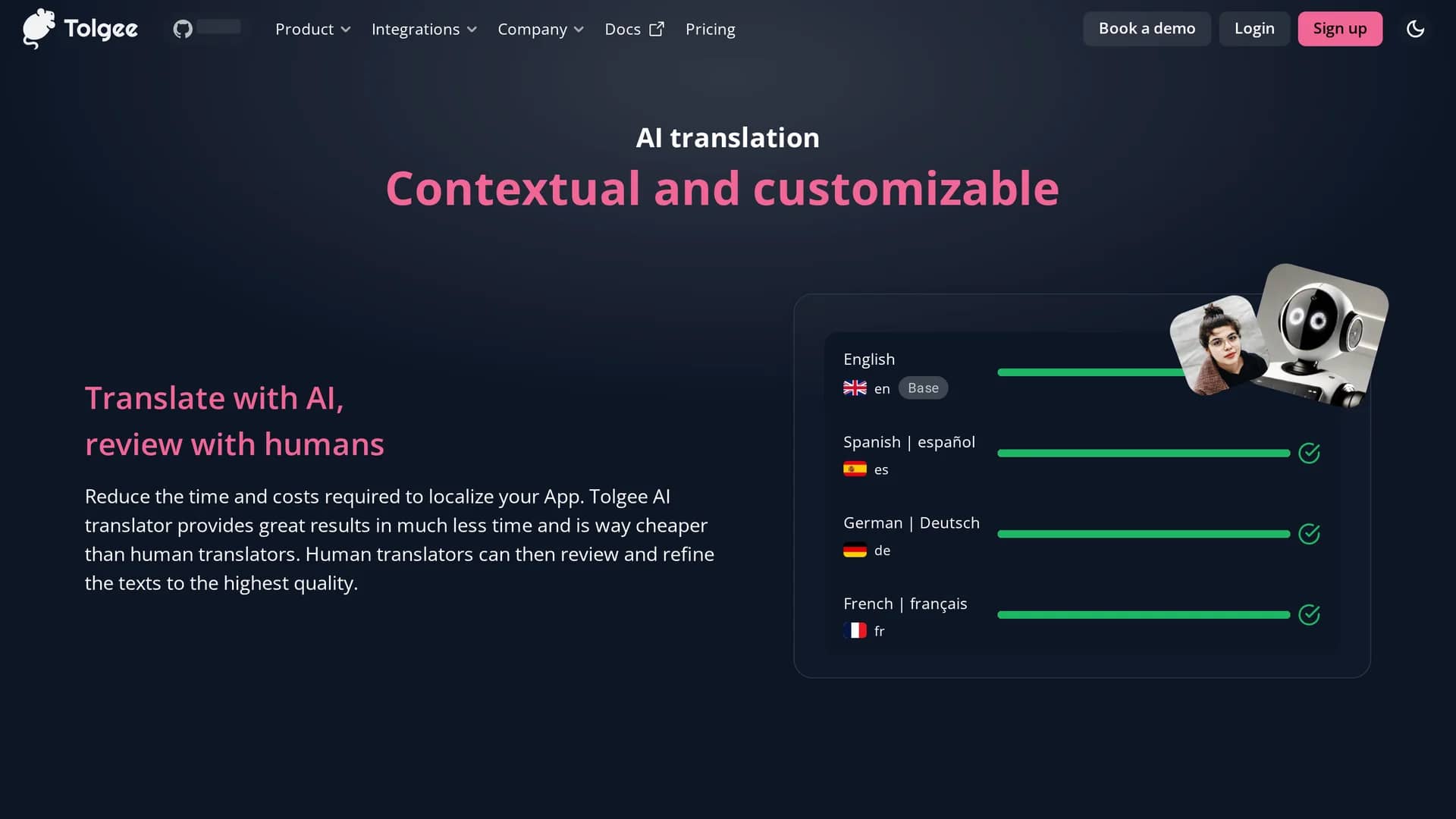1456x819 pixels.
Task: Click the Docs external link icon
Action: (657, 29)
